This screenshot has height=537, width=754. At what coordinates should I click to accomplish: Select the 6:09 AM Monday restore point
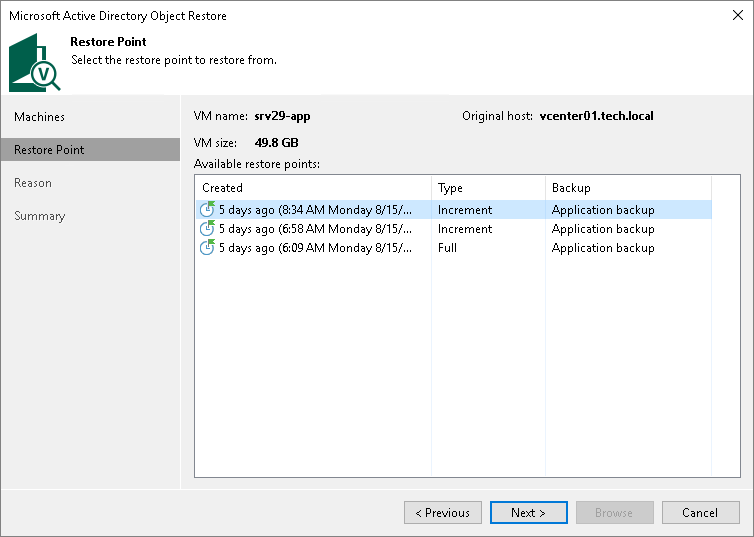click(x=453, y=248)
